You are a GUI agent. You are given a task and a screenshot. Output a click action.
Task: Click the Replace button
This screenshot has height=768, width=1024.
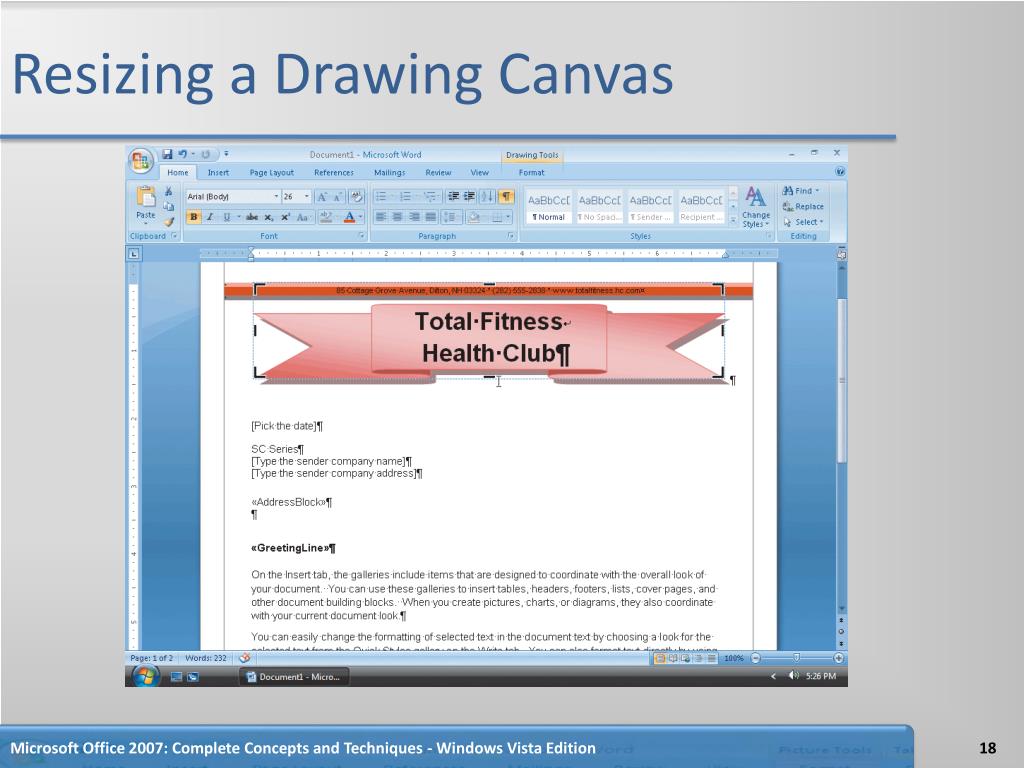(x=803, y=206)
